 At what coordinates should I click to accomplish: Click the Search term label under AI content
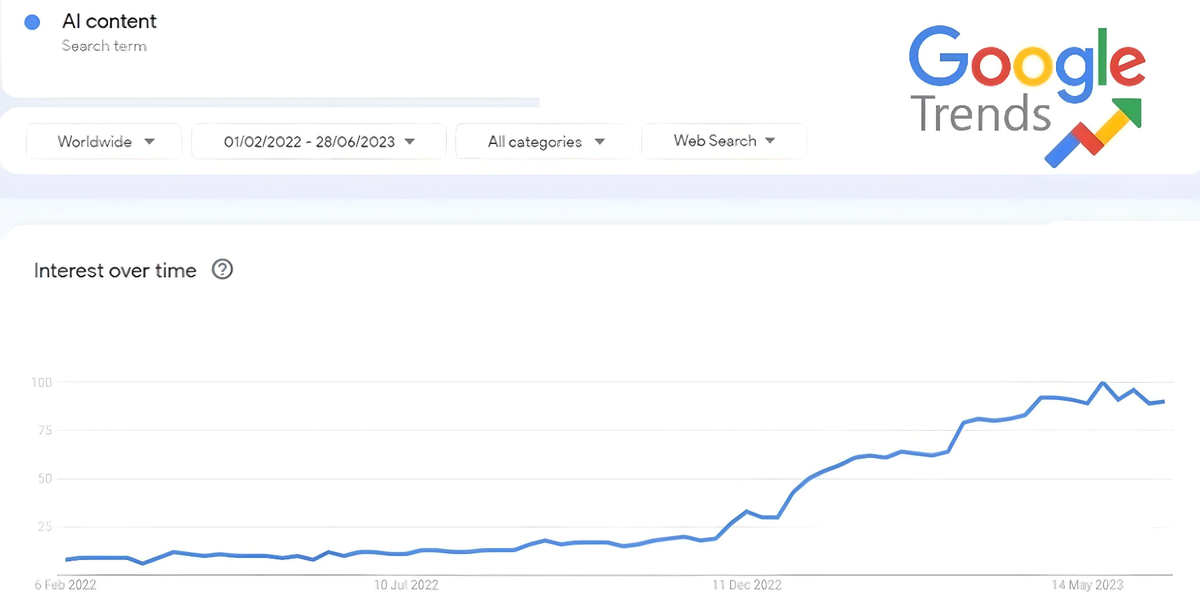[104, 45]
